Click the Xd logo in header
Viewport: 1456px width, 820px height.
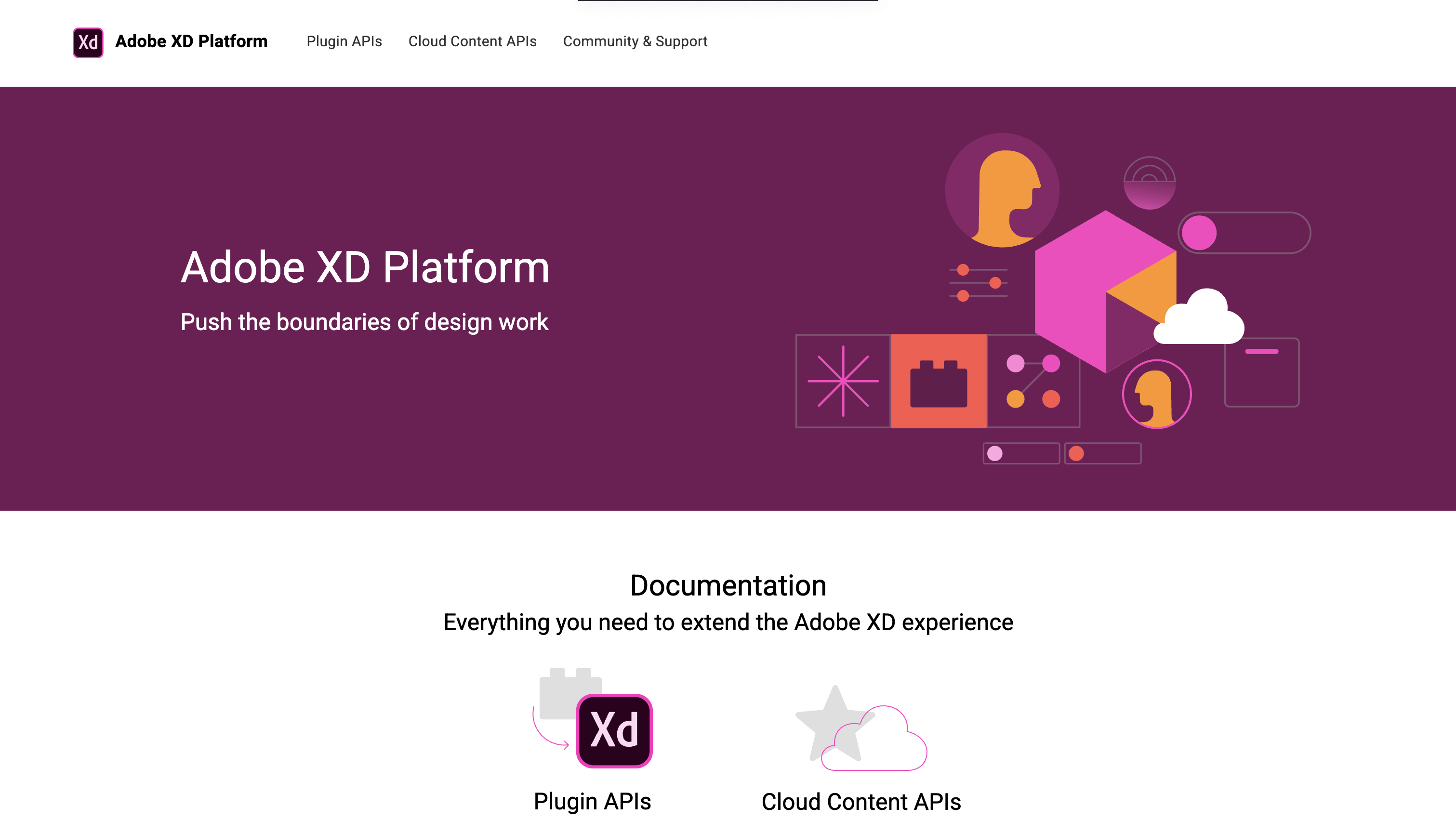[x=88, y=42]
